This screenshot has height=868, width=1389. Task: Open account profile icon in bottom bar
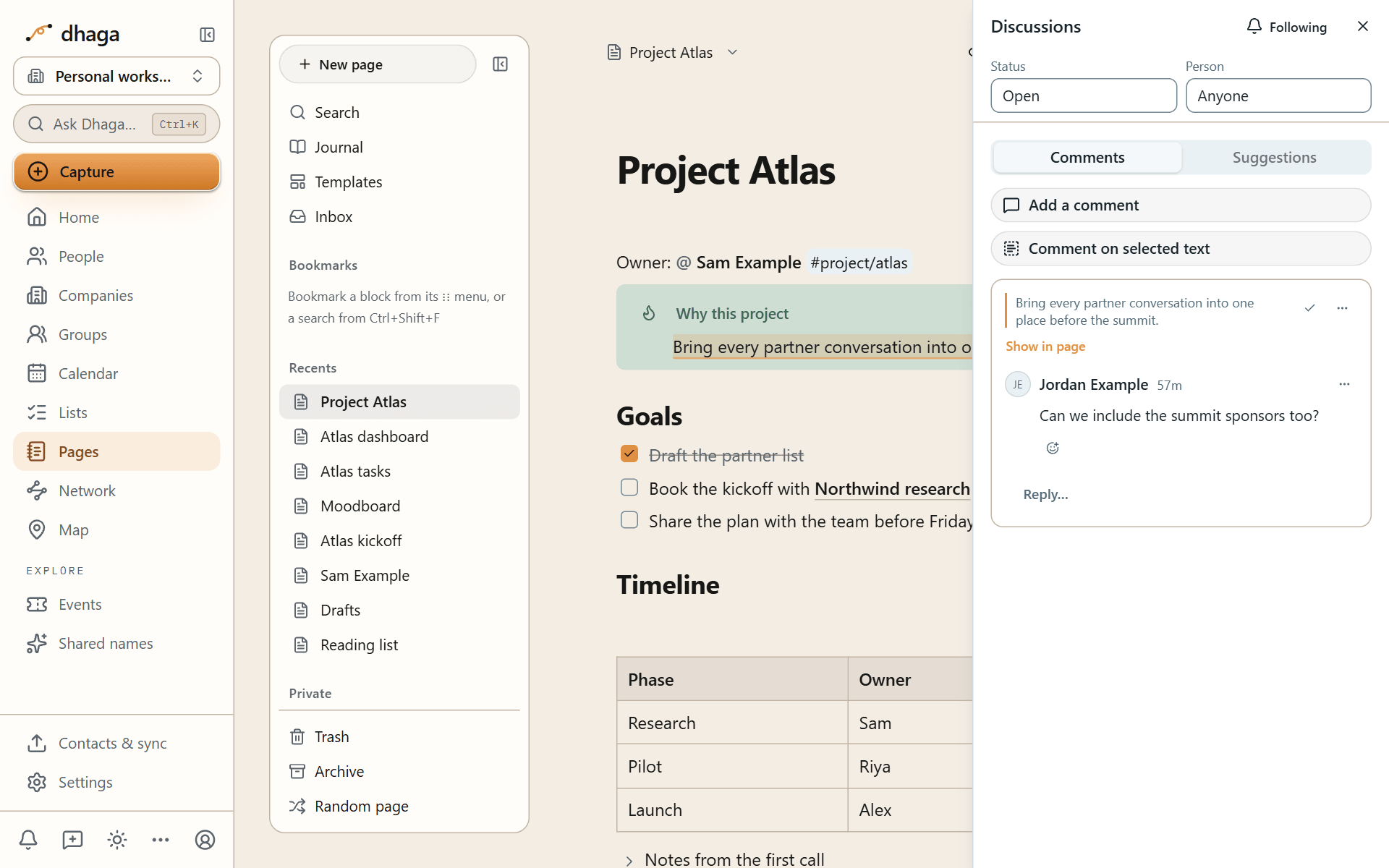pyautogui.click(x=205, y=840)
